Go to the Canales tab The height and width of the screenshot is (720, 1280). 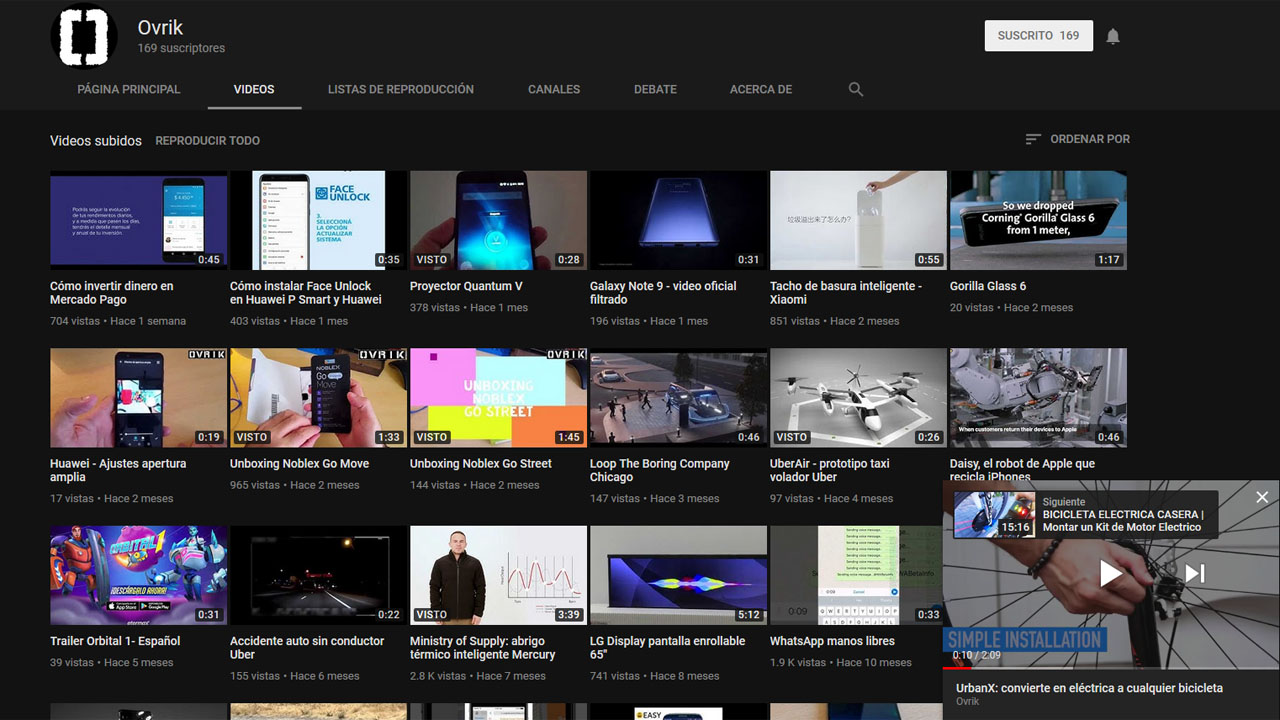point(554,89)
